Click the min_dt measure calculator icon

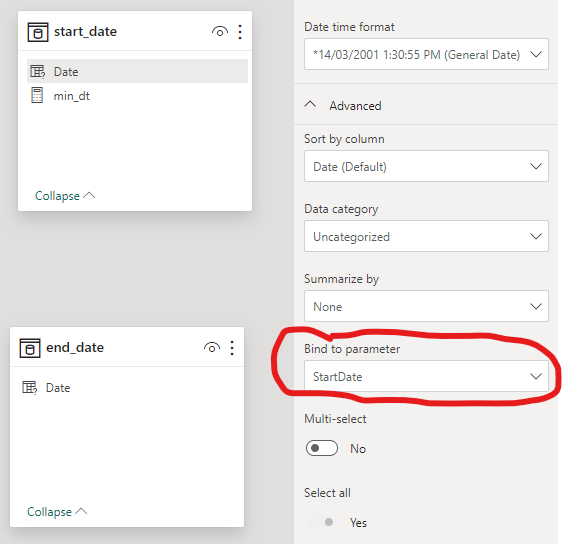coord(37,95)
